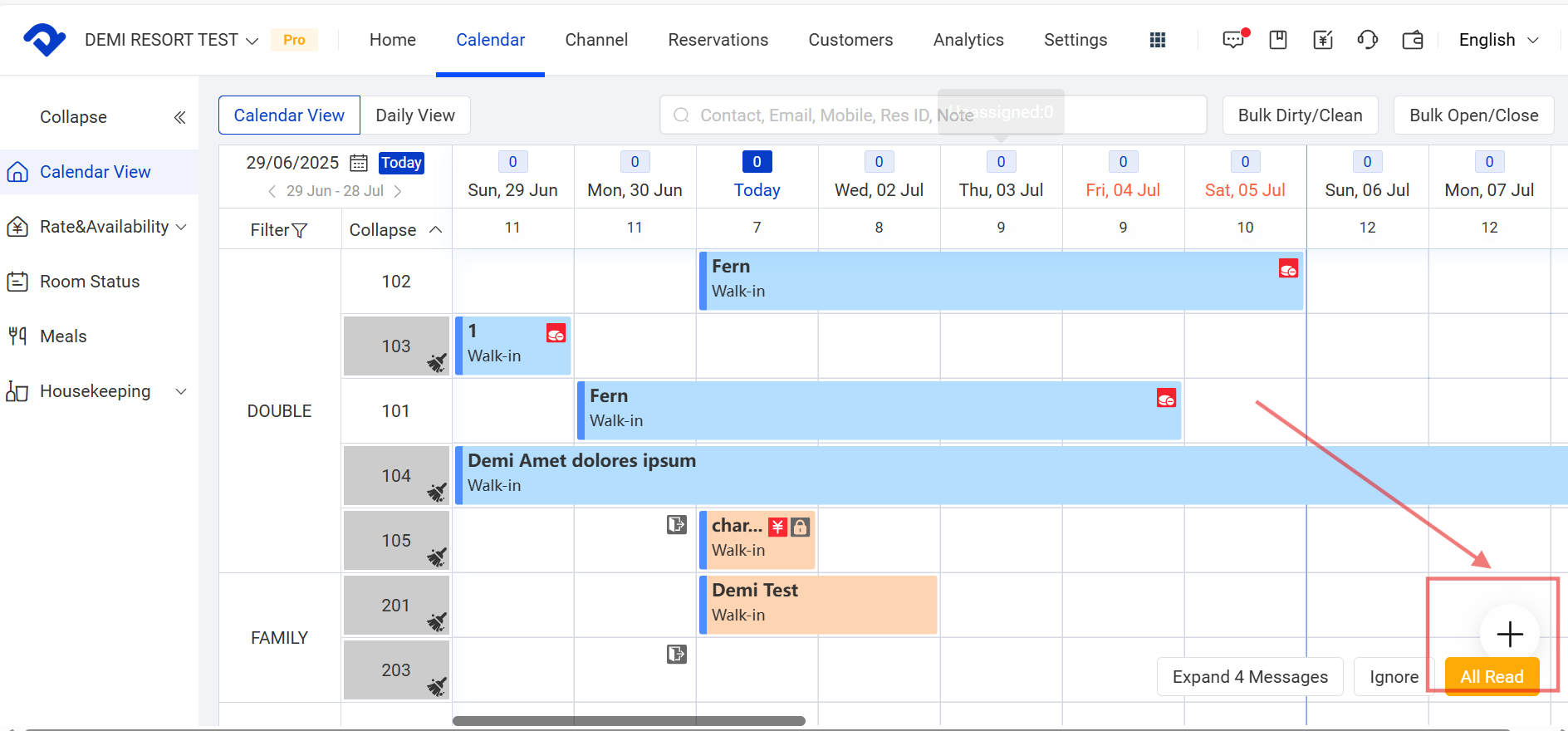Switch to Daily View
The width and height of the screenshot is (1568, 731).
415,115
